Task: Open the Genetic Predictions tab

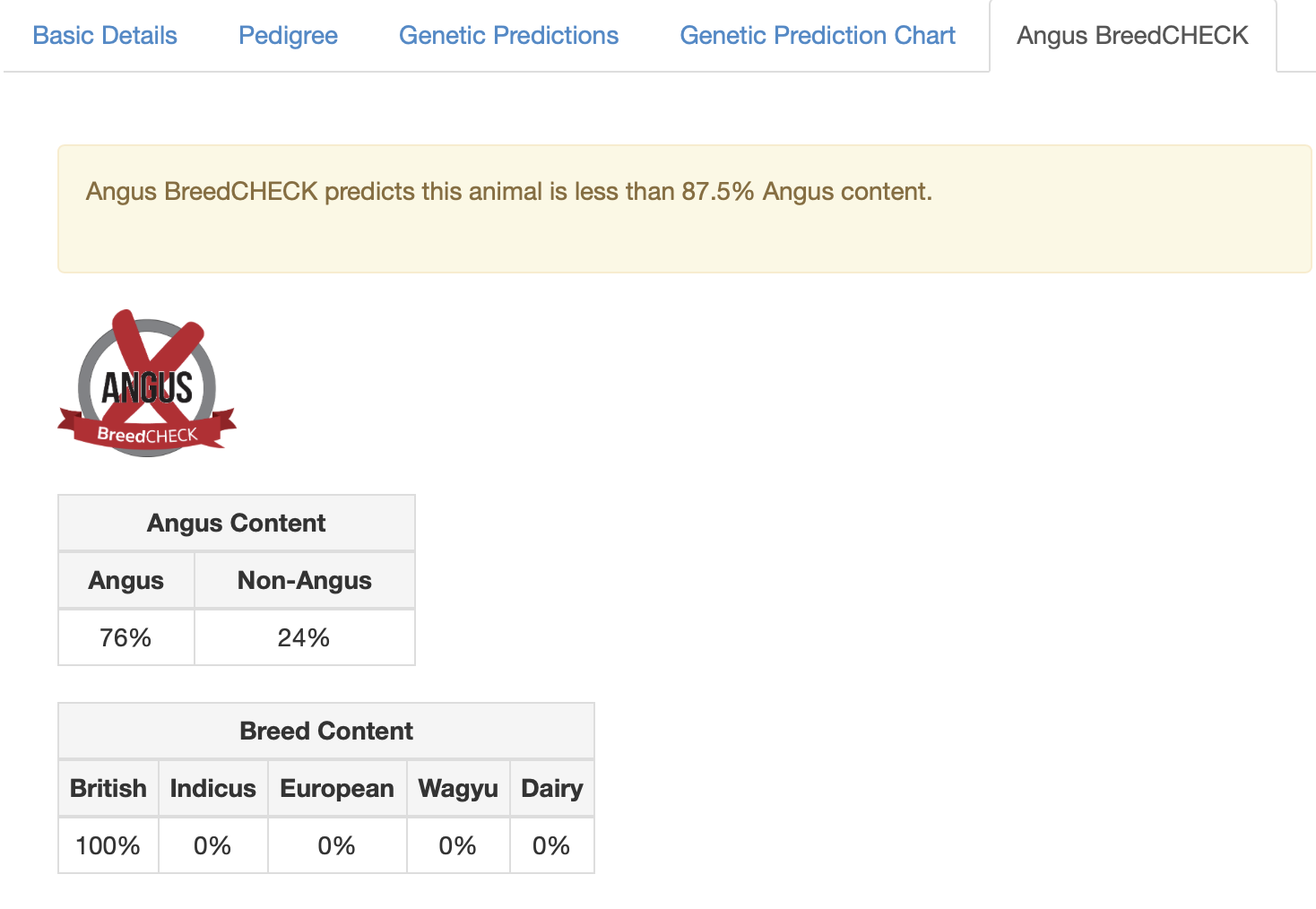Action: 508,36
